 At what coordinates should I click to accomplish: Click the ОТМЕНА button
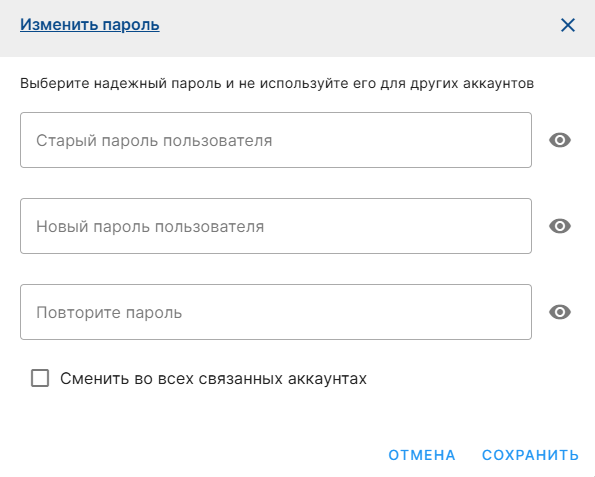(422, 455)
